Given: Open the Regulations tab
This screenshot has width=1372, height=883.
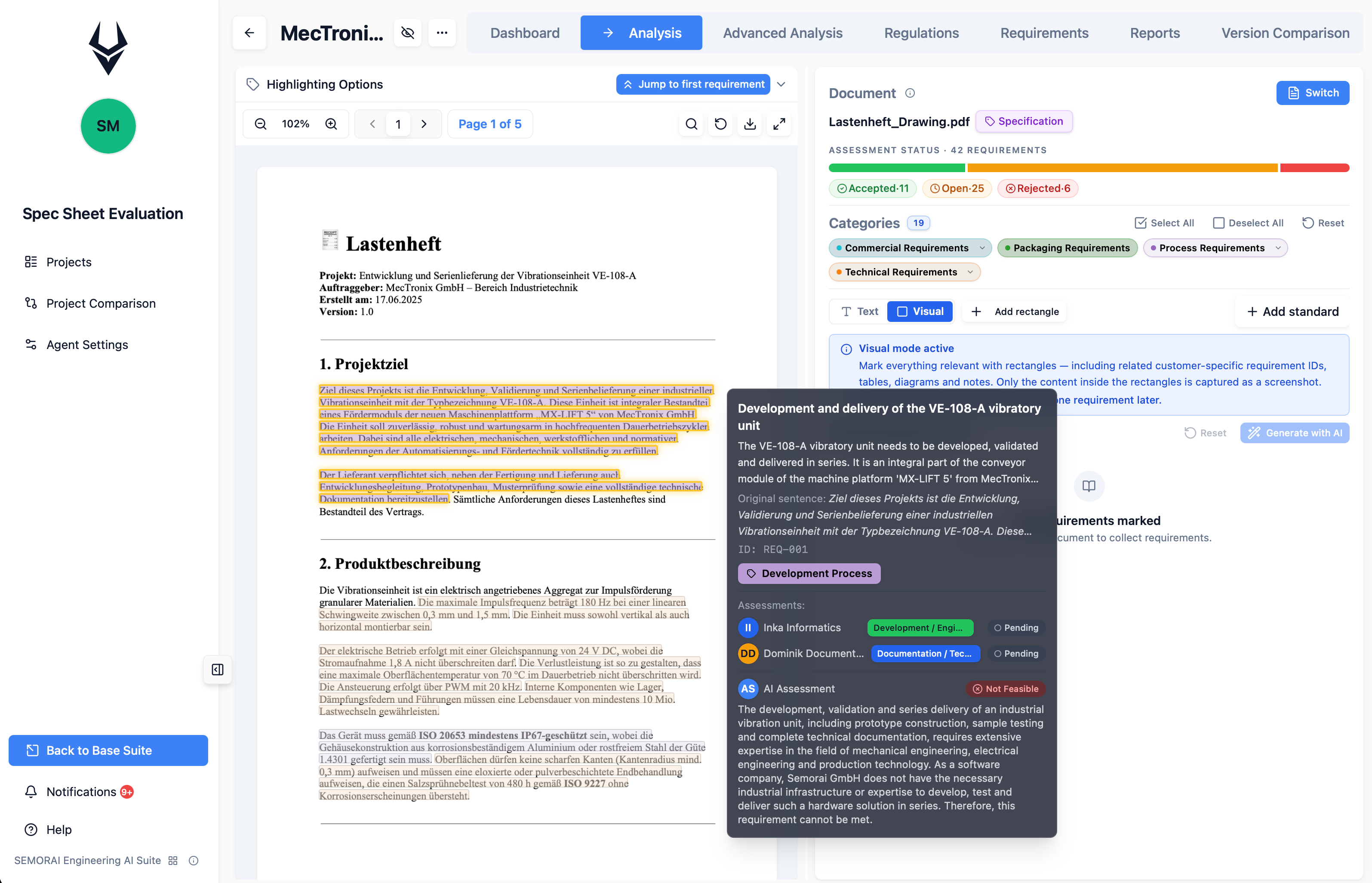Looking at the screenshot, I should 922,33.
